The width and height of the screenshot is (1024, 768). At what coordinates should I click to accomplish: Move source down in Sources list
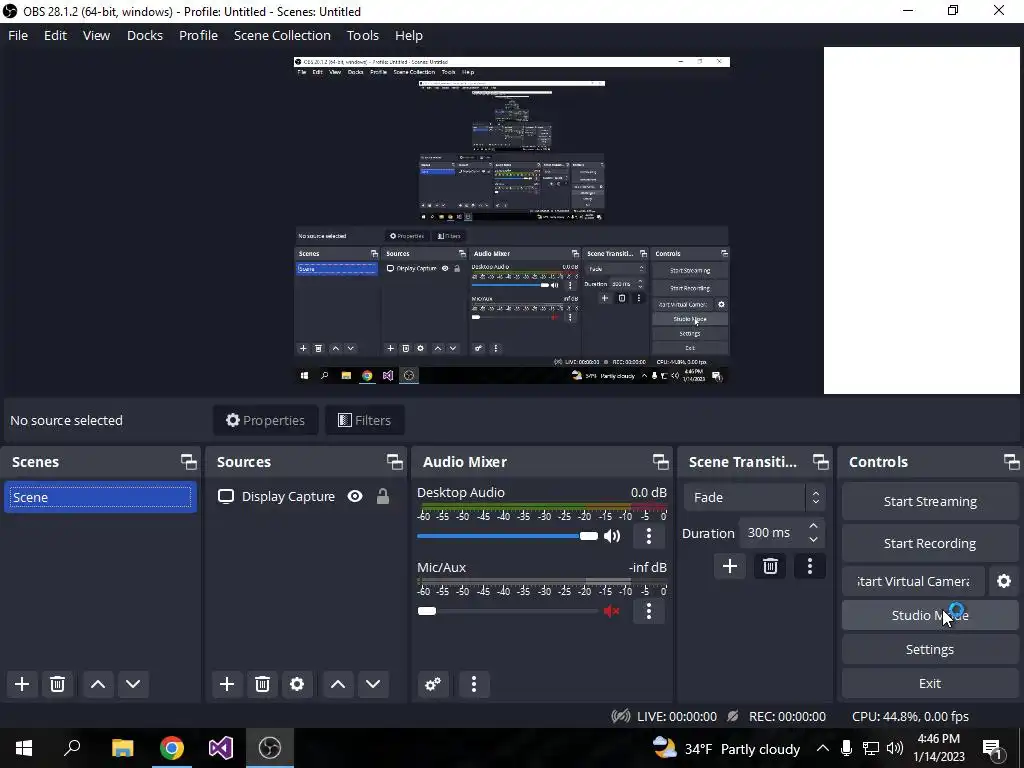coord(373,684)
